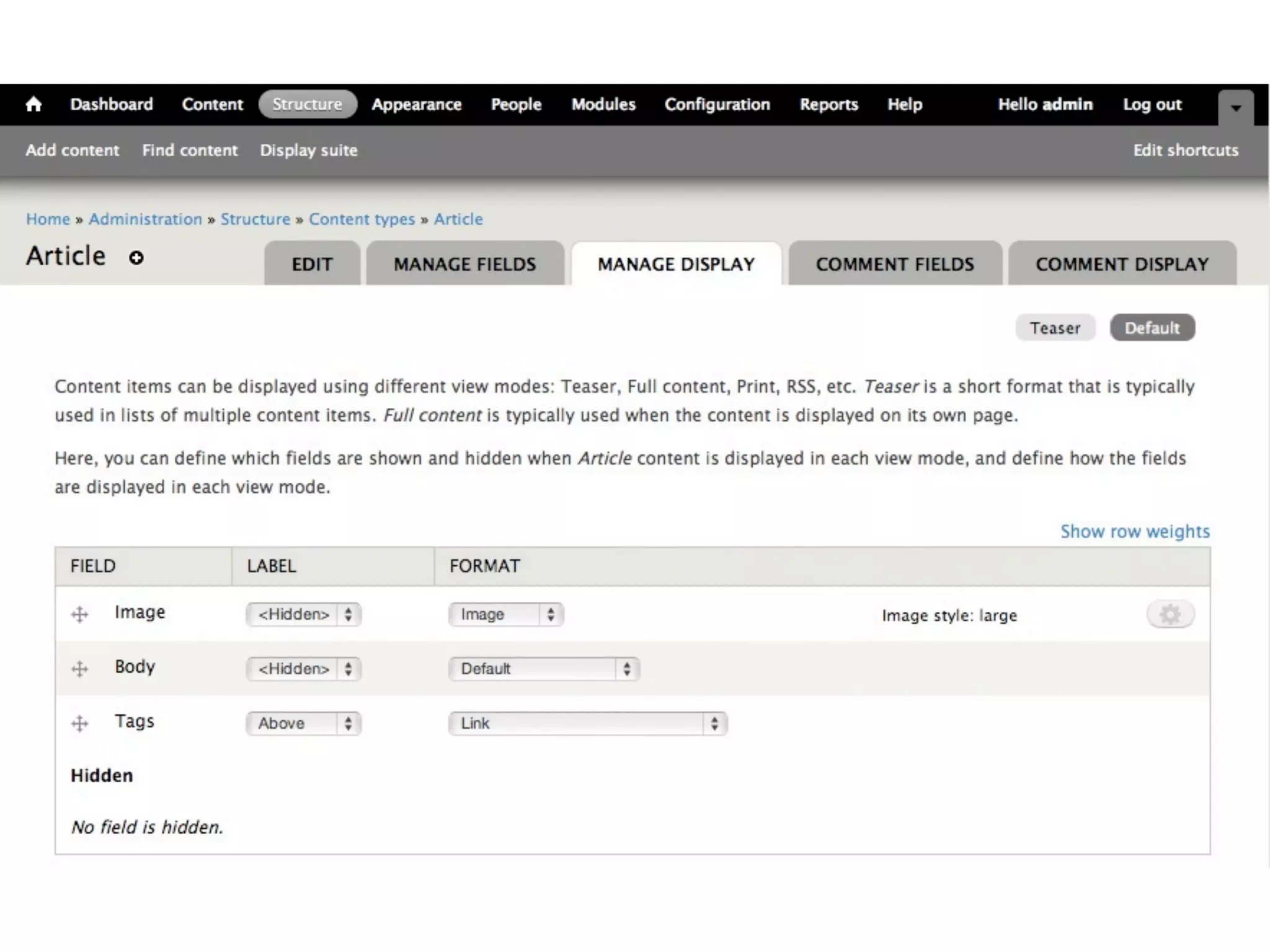
Task: Open the Comment Display tab
Action: tap(1122, 265)
